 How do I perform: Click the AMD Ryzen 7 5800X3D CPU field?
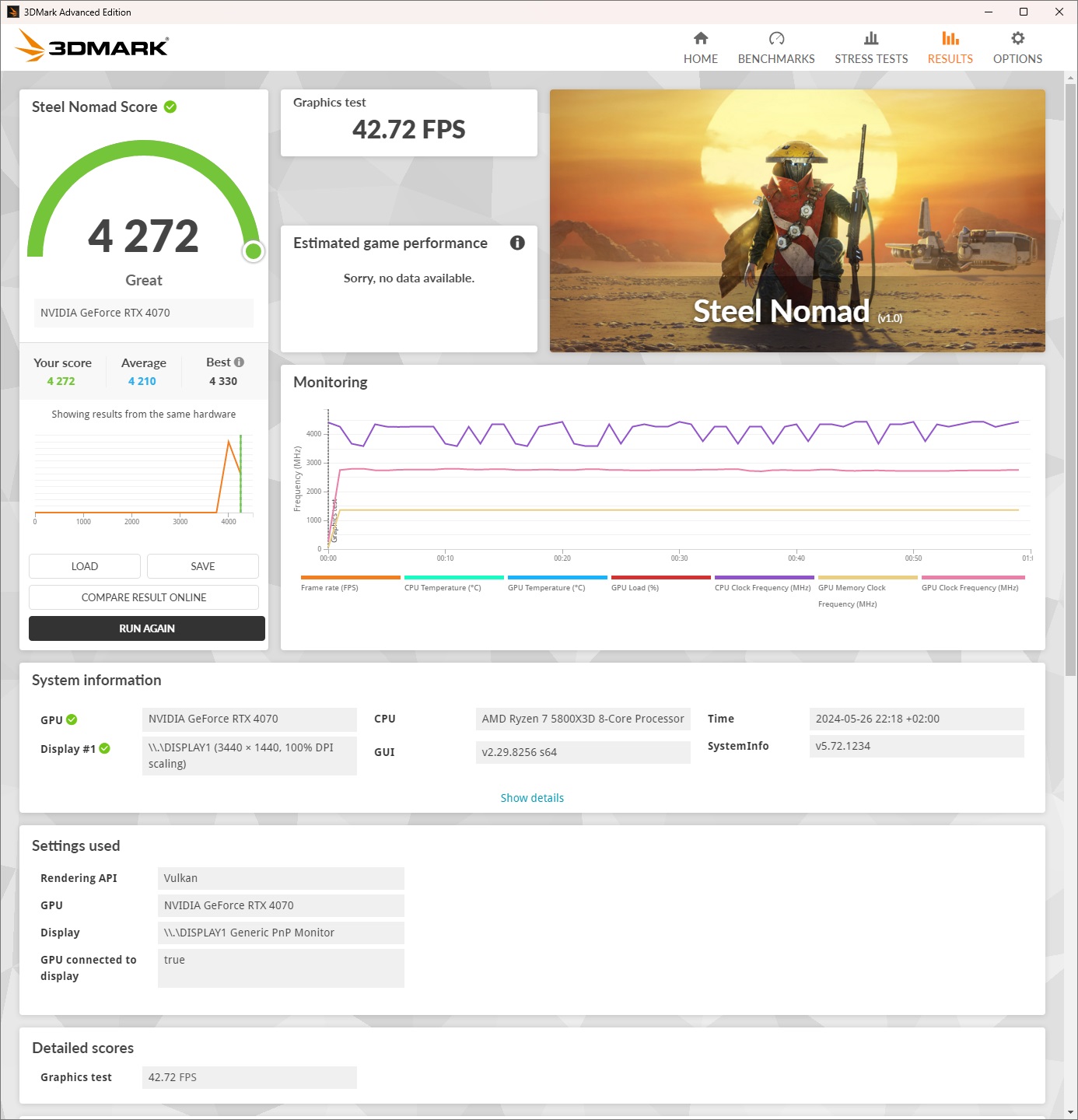pos(583,719)
